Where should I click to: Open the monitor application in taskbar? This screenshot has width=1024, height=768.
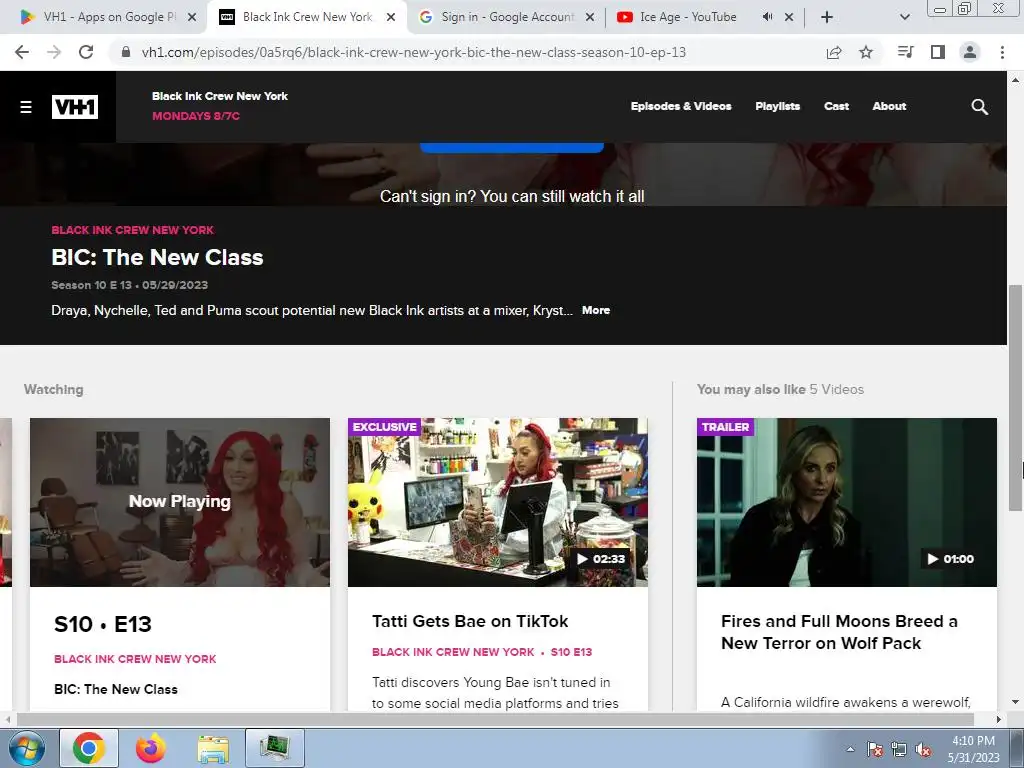275,748
